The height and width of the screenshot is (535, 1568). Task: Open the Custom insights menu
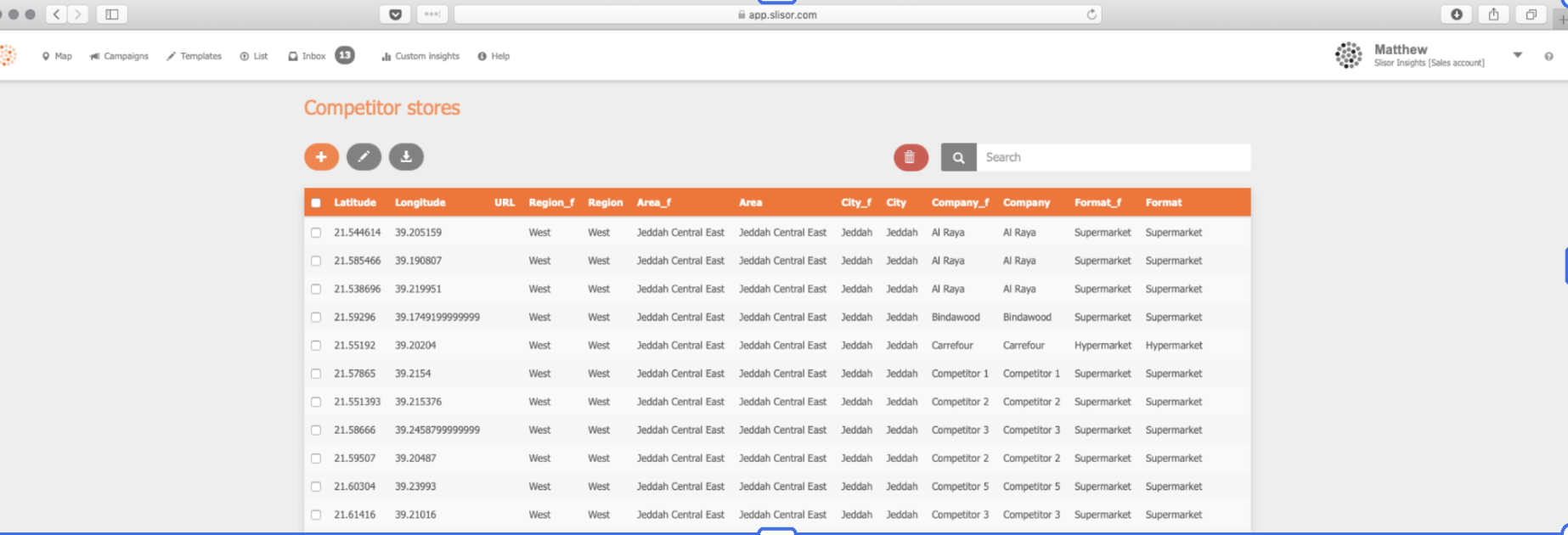point(420,56)
